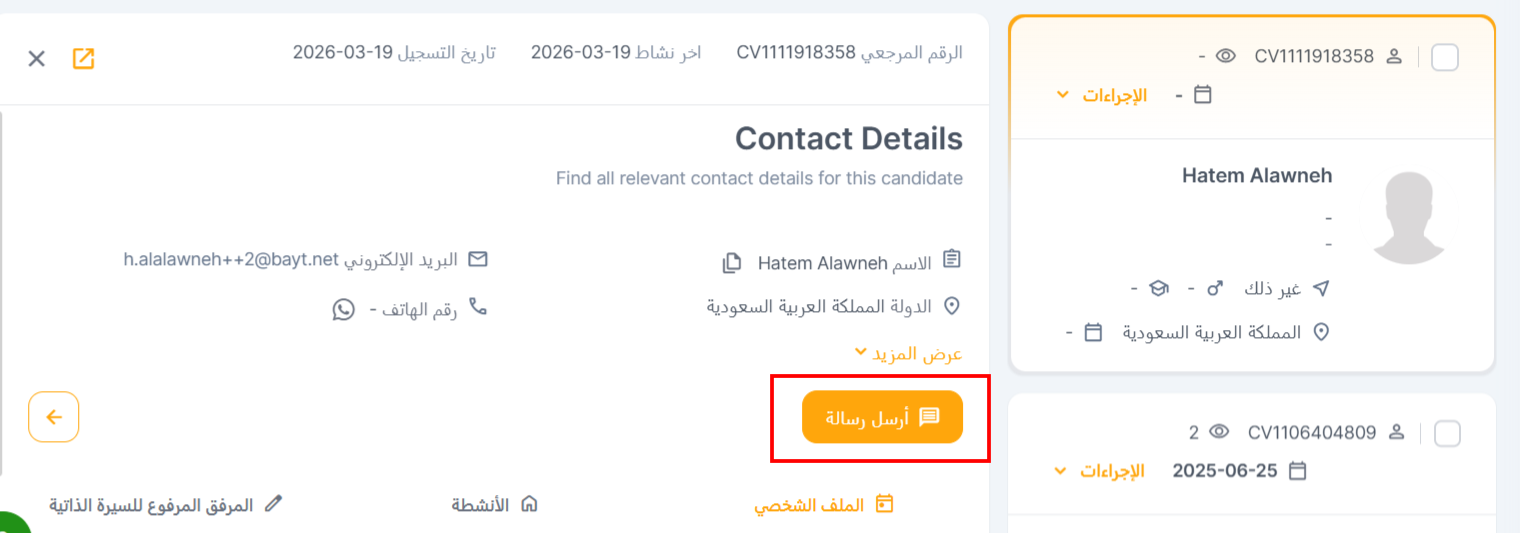The height and width of the screenshot is (533, 1520).
Task: Click the views eye icon on CV1111918358
Action: pos(1226,57)
